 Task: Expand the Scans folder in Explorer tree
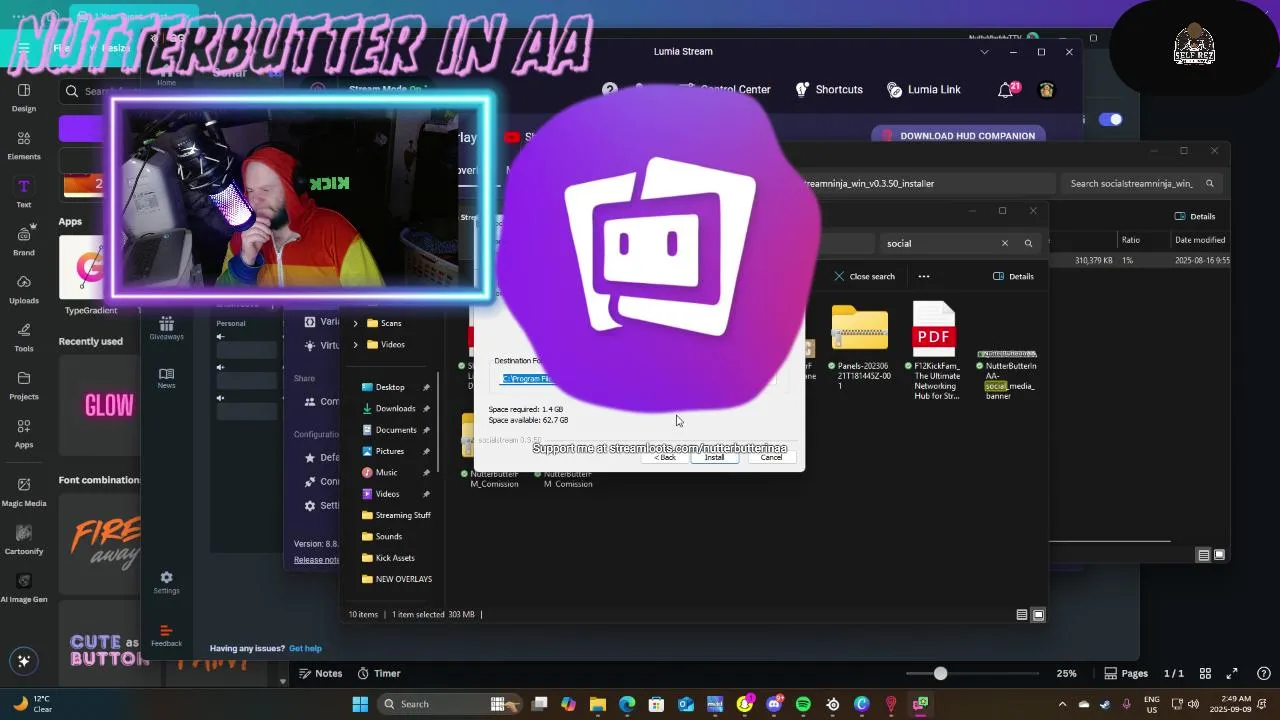356,323
